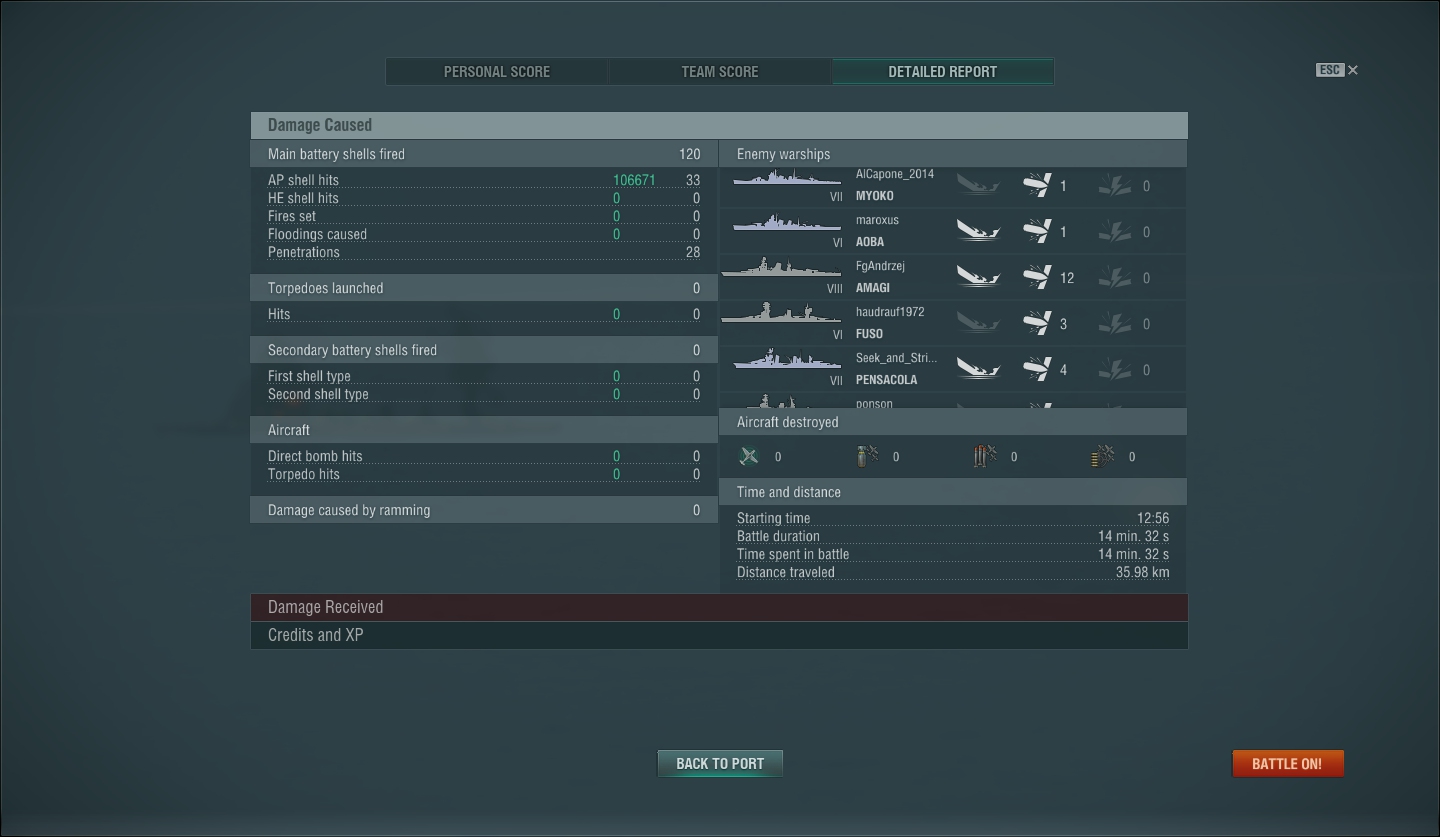Click the sunk-ship icon in Amagi row
1440x837 pixels.
[977, 277]
